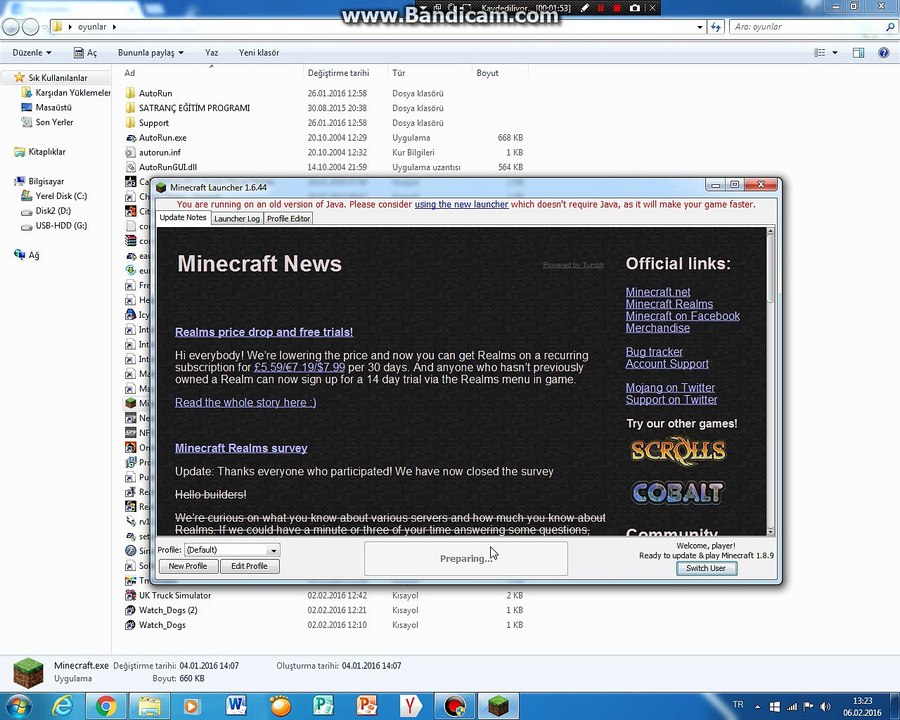Open PowerPoint from the taskbar

pyautogui.click(x=367, y=706)
